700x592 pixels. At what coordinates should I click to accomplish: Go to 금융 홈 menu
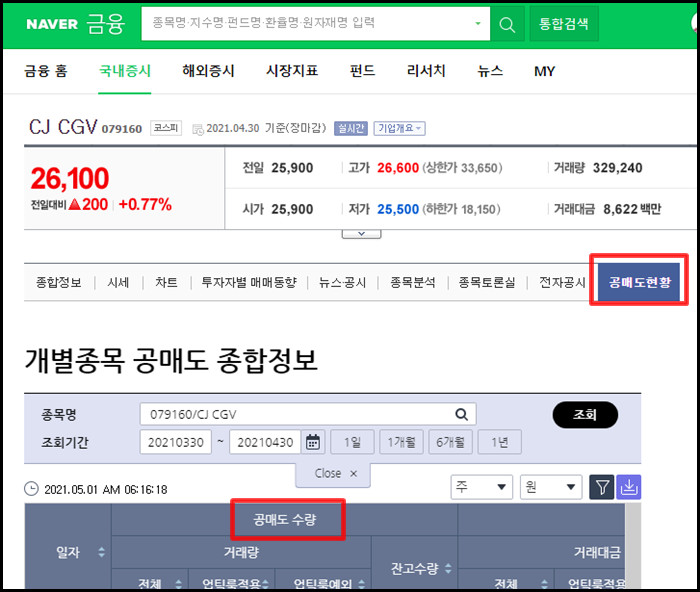[x=46, y=71]
